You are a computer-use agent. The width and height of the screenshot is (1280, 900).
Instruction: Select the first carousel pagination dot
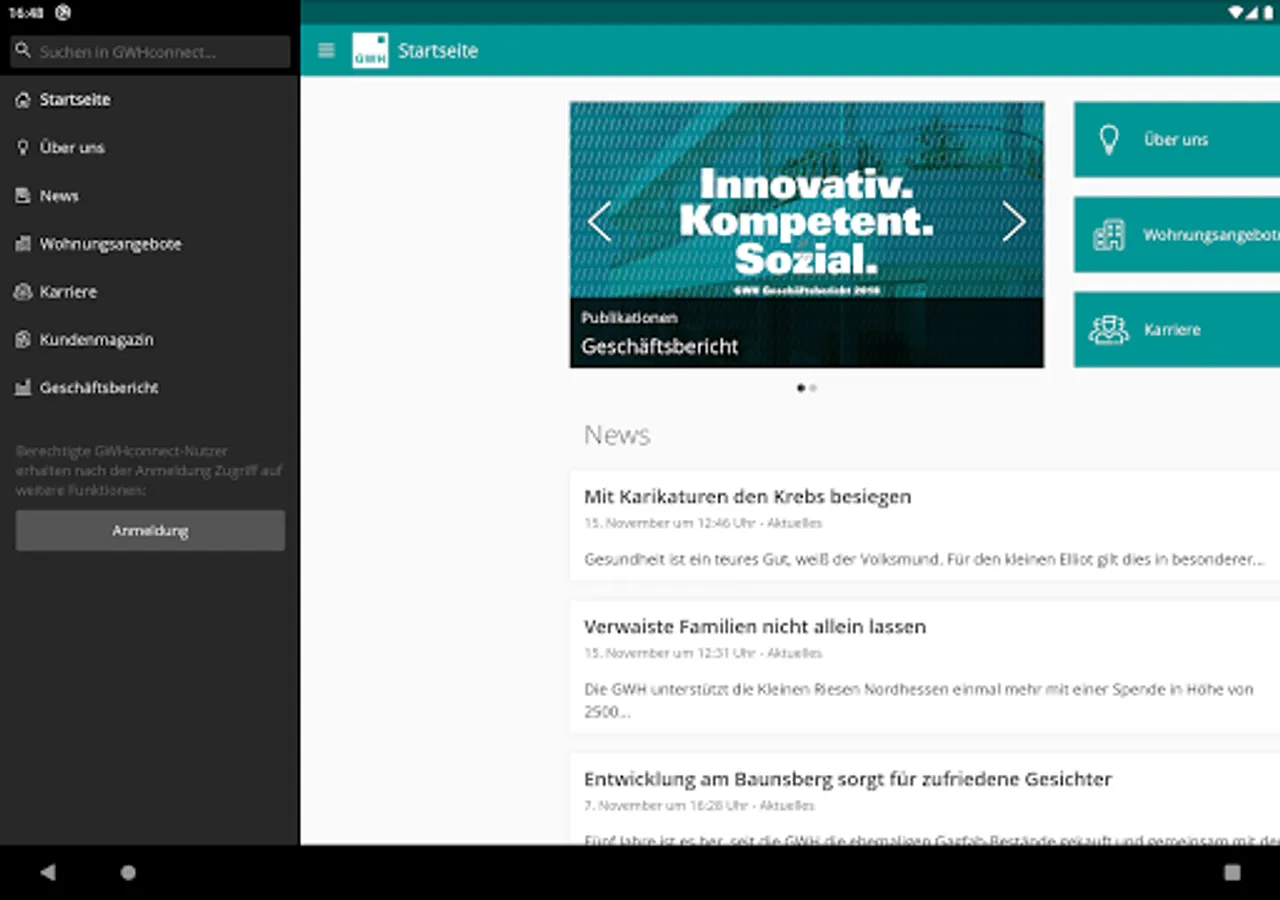[801, 388]
